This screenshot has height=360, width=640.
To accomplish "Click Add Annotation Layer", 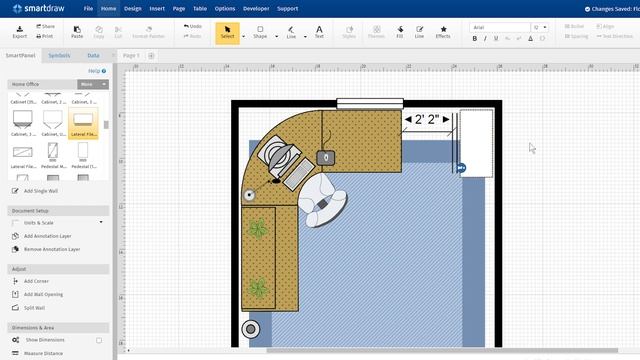I will coord(42,236).
